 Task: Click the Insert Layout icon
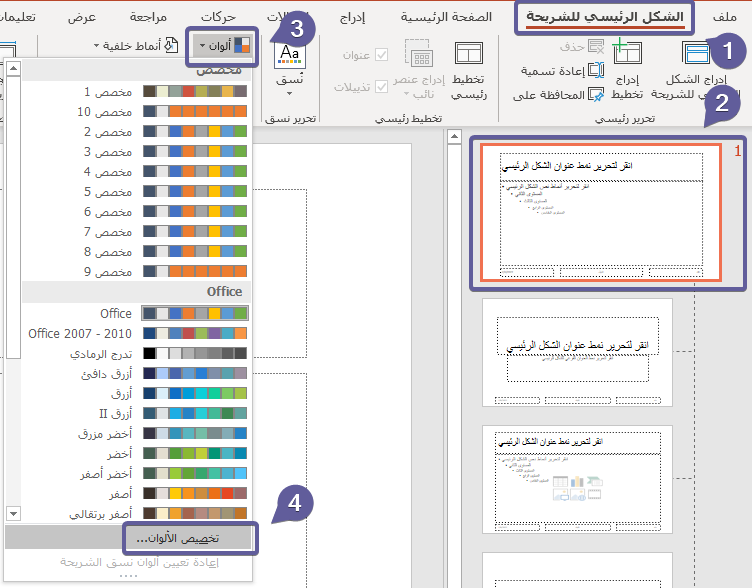click(627, 51)
